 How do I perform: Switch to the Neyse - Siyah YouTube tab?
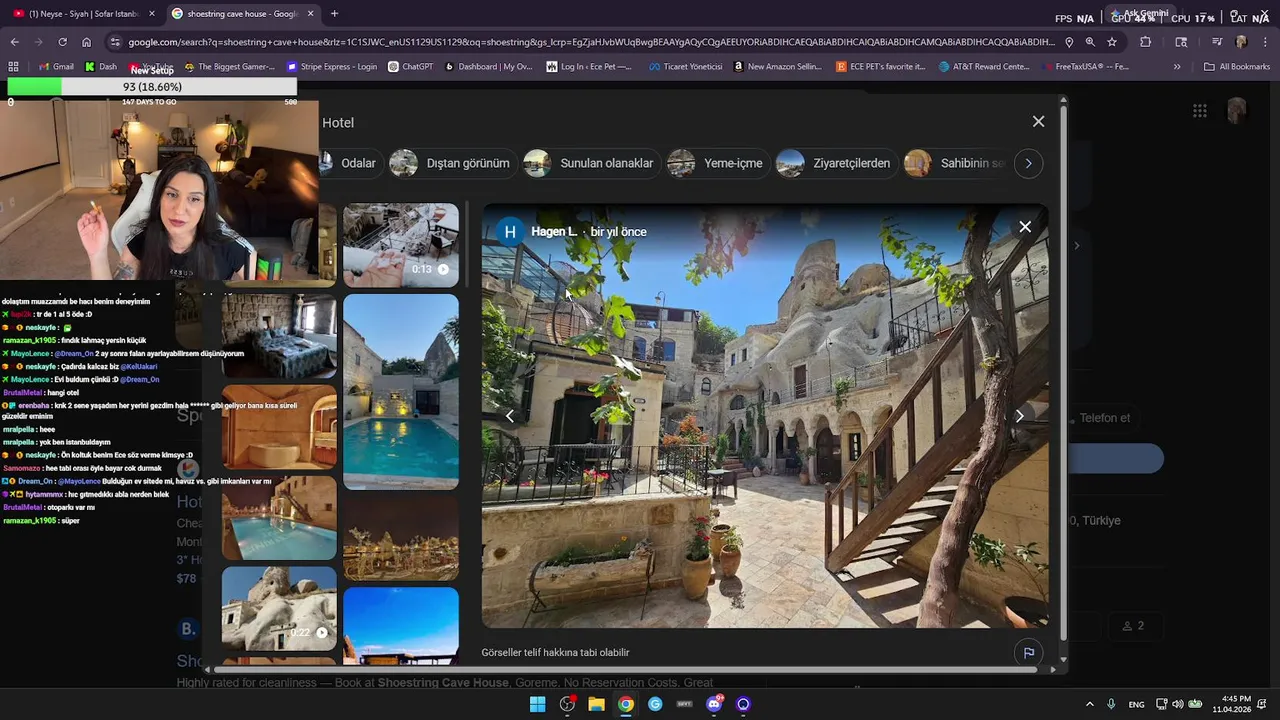pos(82,14)
